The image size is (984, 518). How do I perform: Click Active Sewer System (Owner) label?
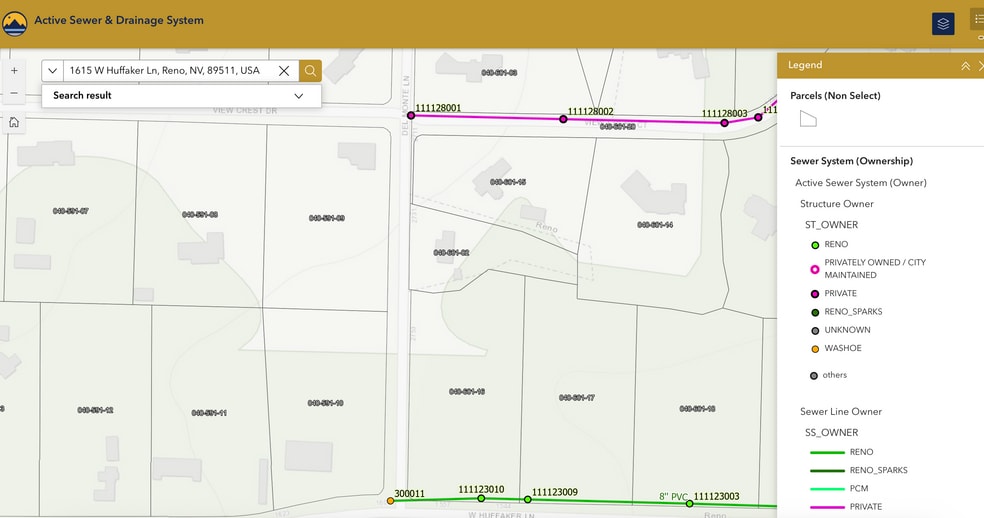[860, 183]
